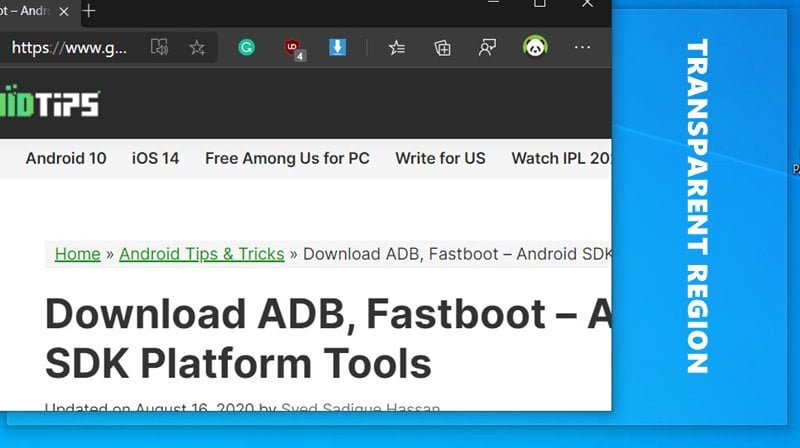Click the Download ADB, Fastboot headline

(328, 338)
